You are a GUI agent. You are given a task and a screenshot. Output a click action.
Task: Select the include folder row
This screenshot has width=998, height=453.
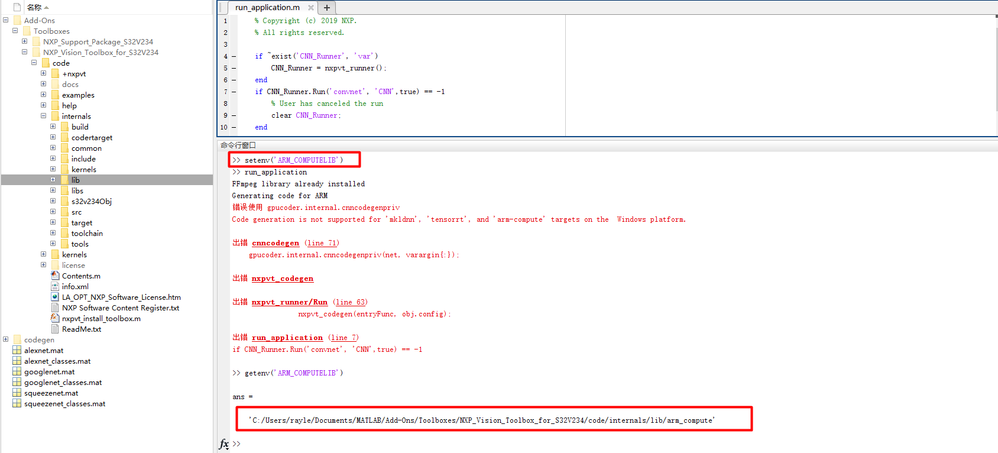[x=106, y=158]
